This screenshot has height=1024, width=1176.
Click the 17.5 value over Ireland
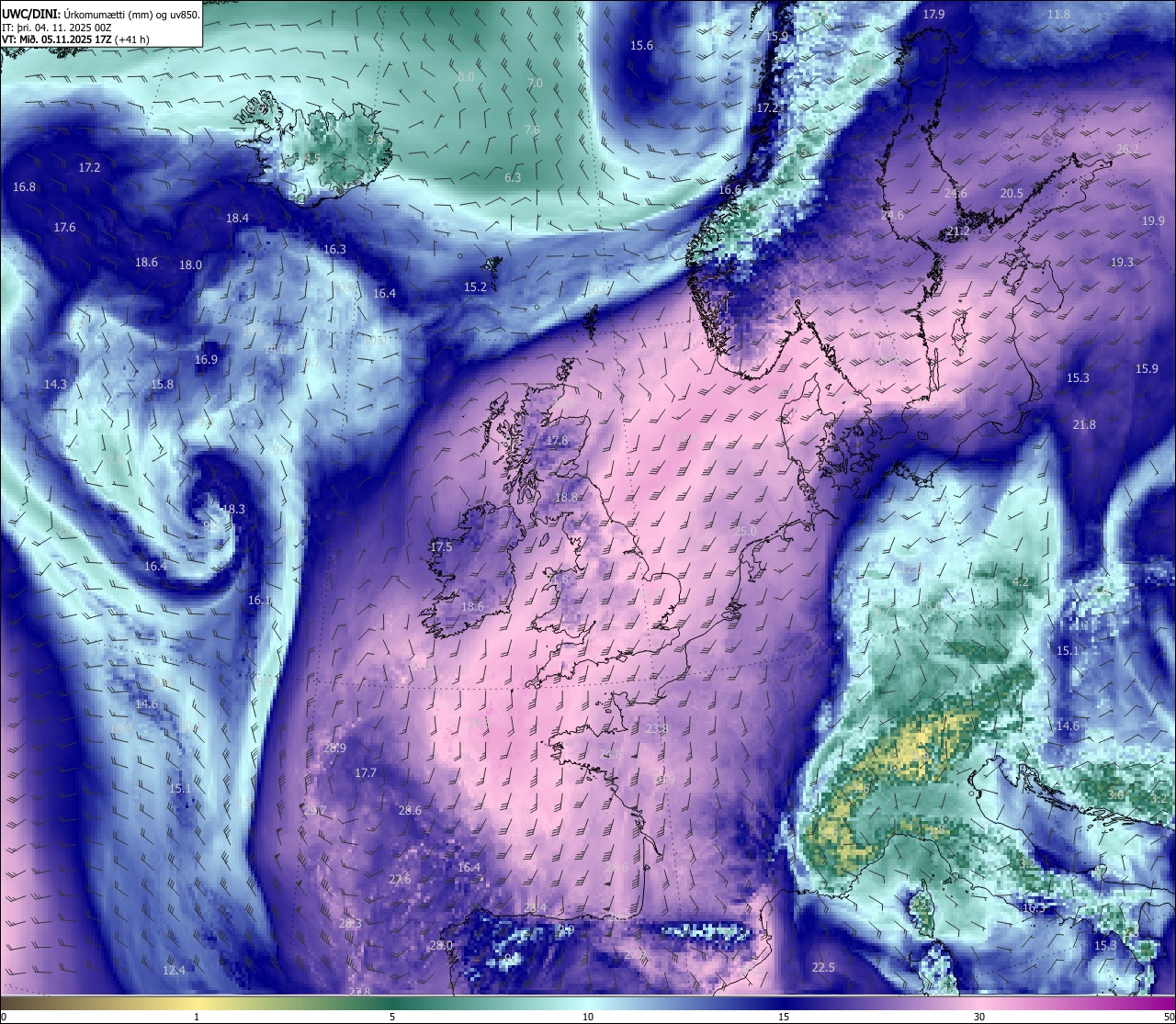(x=441, y=546)
